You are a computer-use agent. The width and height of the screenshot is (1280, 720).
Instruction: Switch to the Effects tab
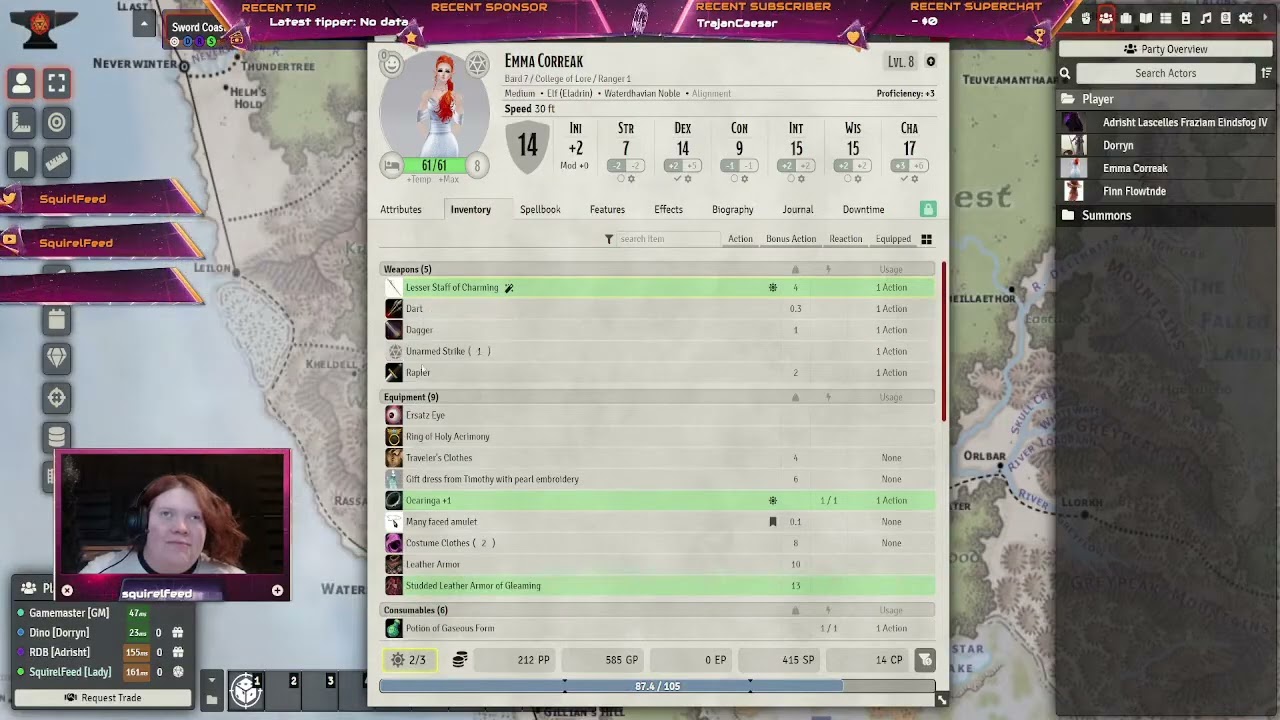click(x=668, y=210)
